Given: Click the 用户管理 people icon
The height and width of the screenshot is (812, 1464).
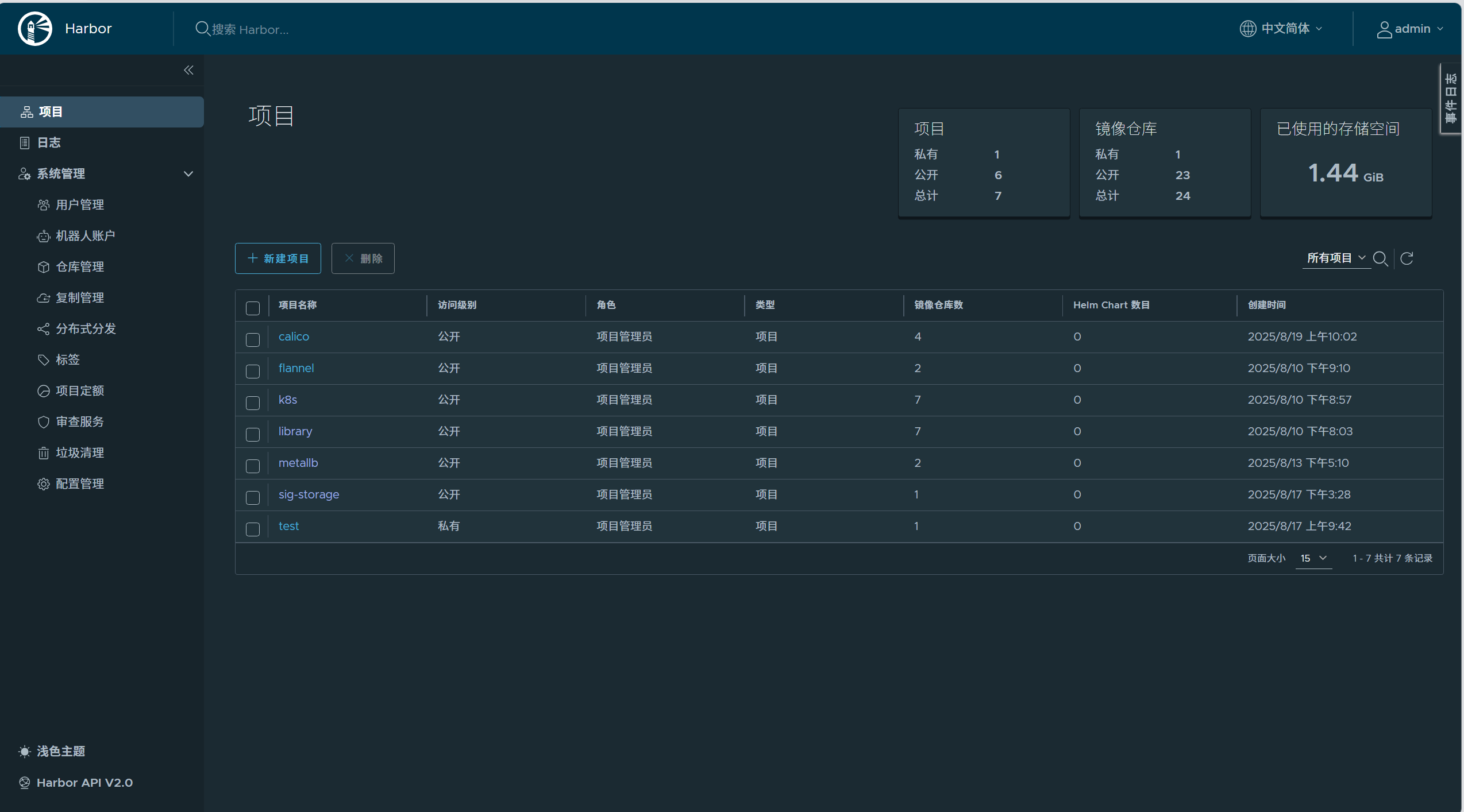Looking at the screenshot, I should pos(44,205).
